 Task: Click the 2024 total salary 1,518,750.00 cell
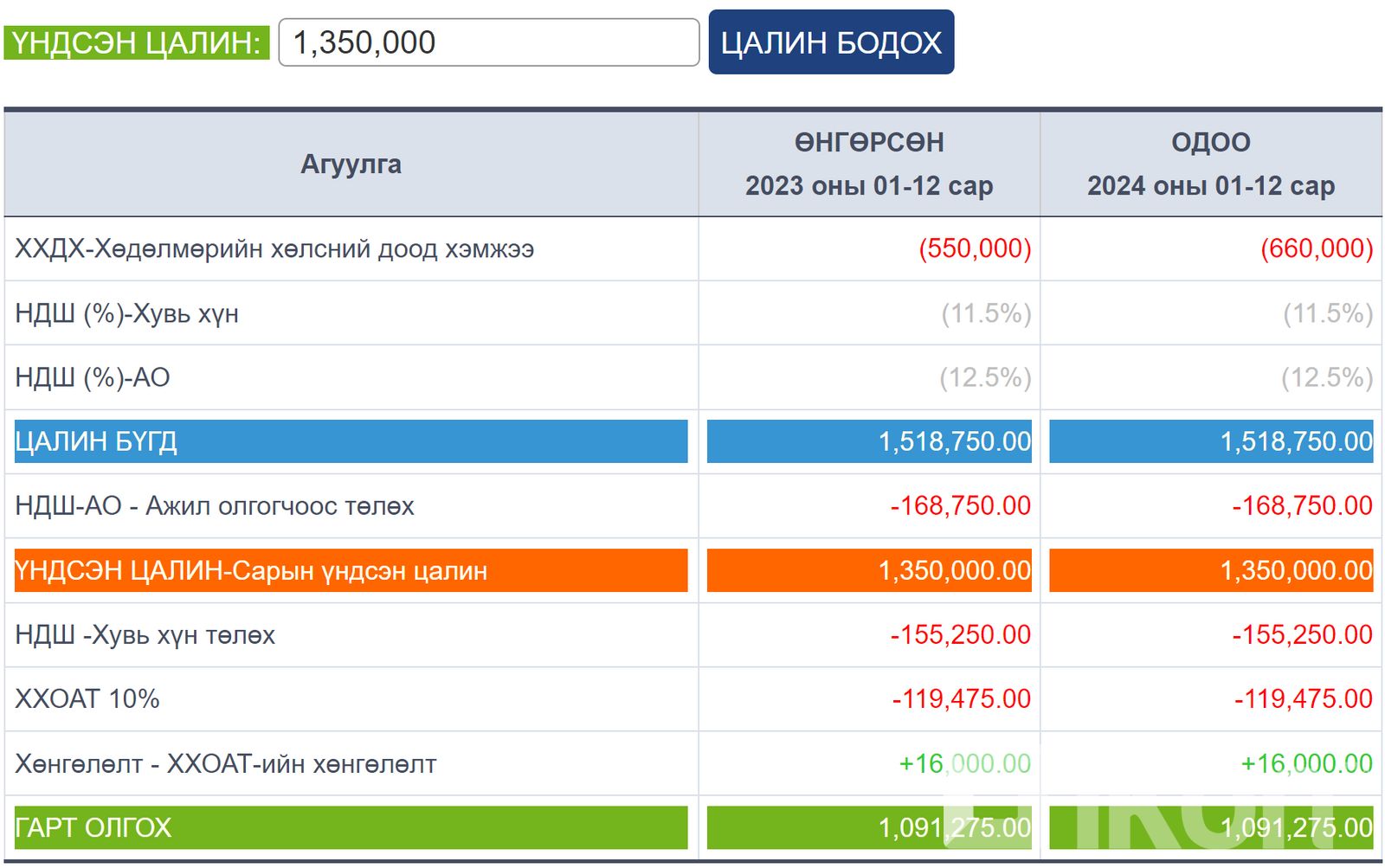pos(1211,441)
